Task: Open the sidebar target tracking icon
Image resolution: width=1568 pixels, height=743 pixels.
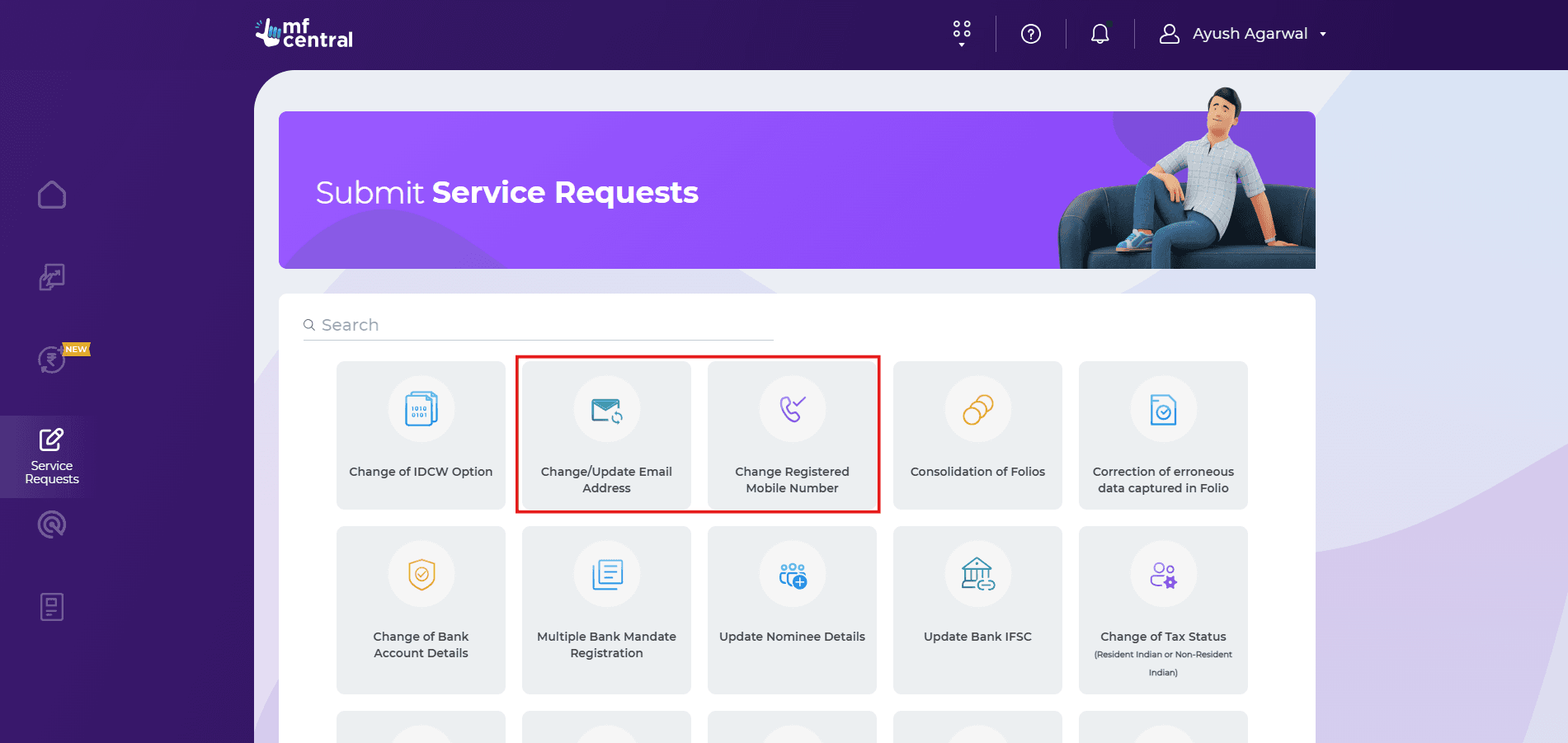Action: coord(52,524)
